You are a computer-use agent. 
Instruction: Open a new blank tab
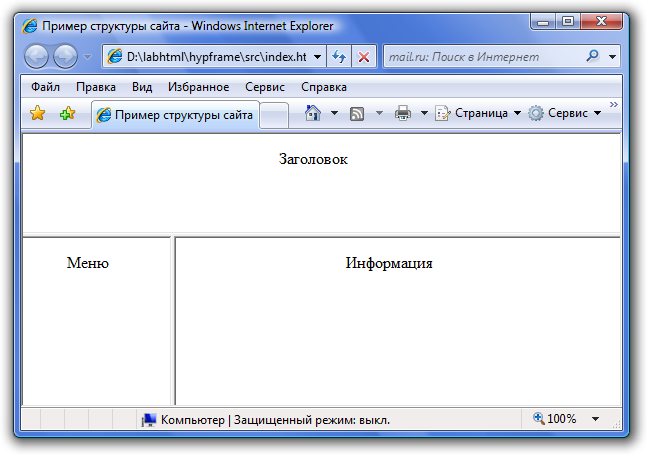click(x=274, y=115)
